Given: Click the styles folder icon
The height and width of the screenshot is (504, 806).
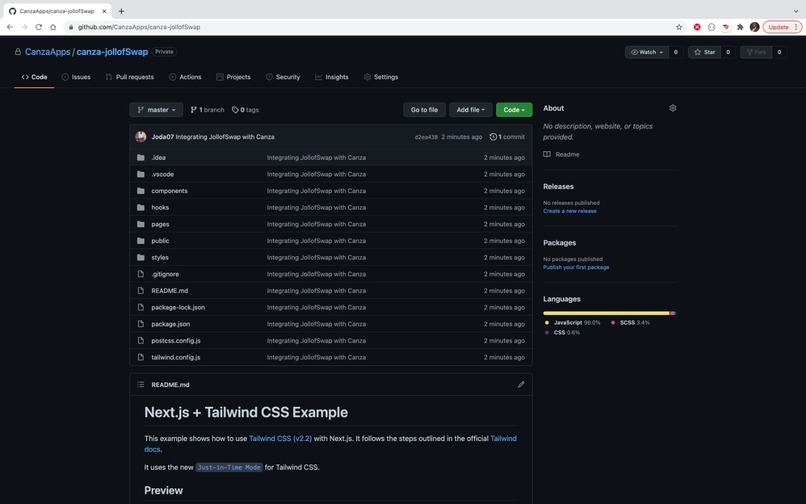Looking at the screenshot, I should point(140,257).
